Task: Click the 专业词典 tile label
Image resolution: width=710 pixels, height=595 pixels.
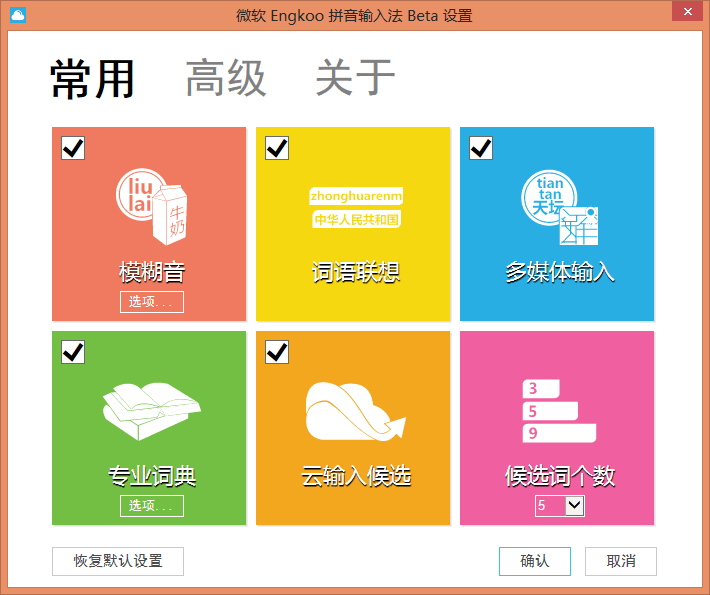Action: [152, 476]
